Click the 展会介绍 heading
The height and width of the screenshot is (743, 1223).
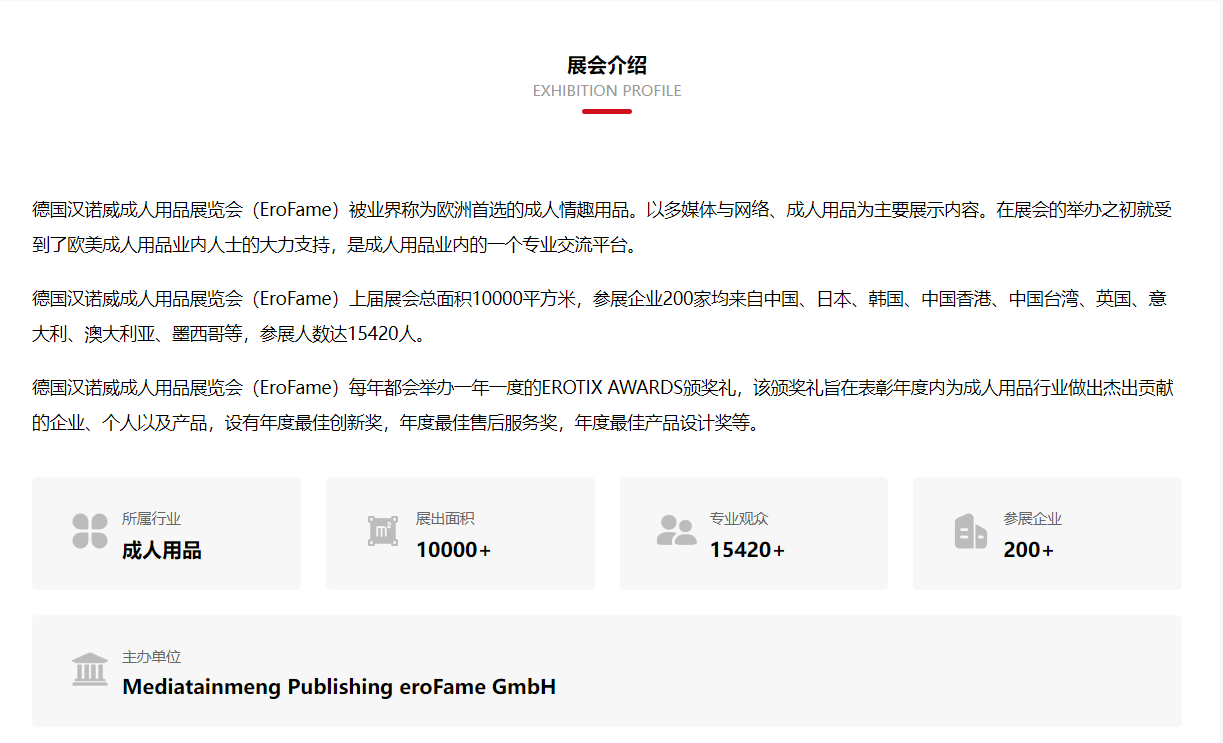[x=607, y=66]
